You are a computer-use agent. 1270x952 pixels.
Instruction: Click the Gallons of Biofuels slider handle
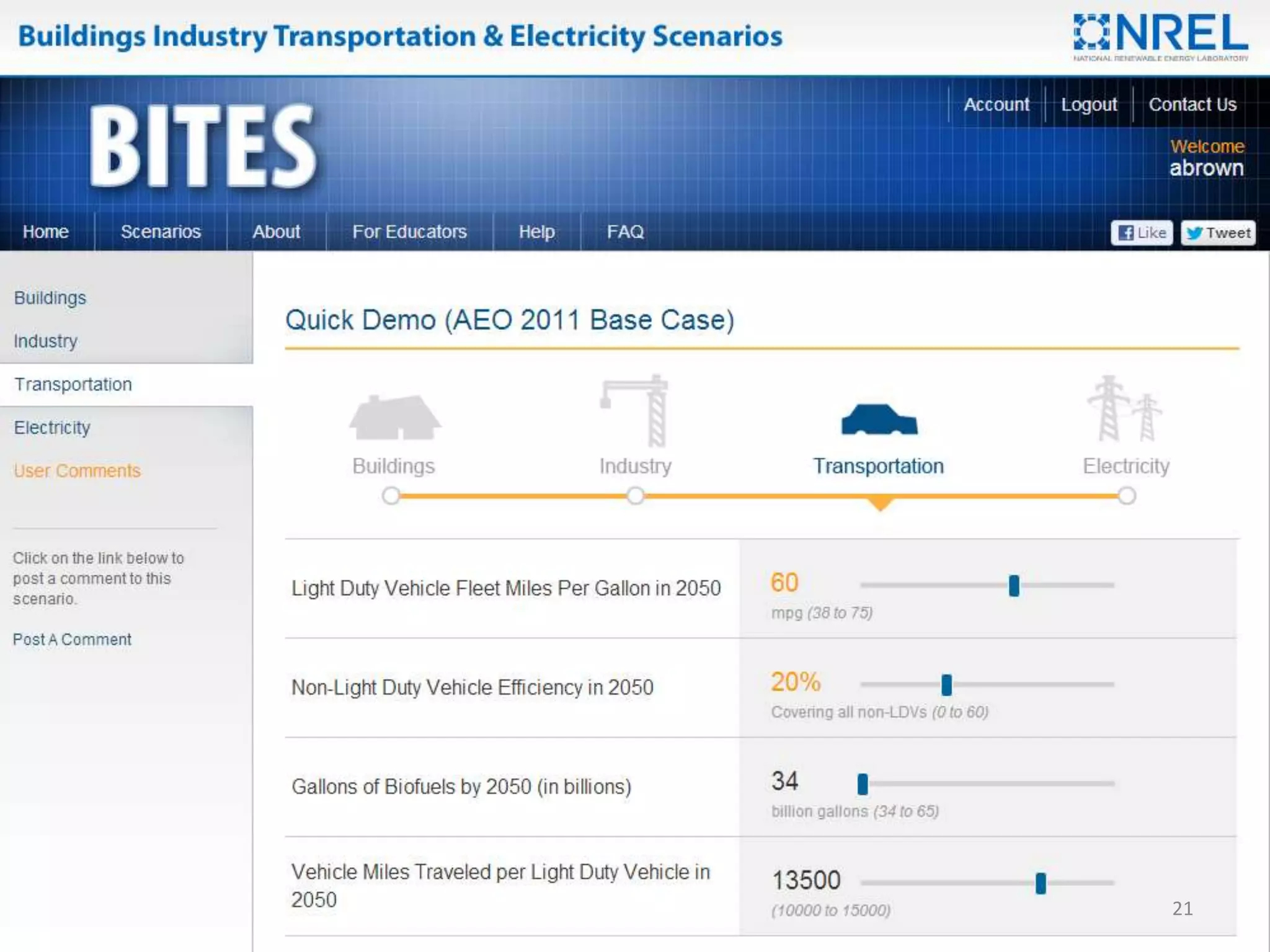click(x=863, y=784)
